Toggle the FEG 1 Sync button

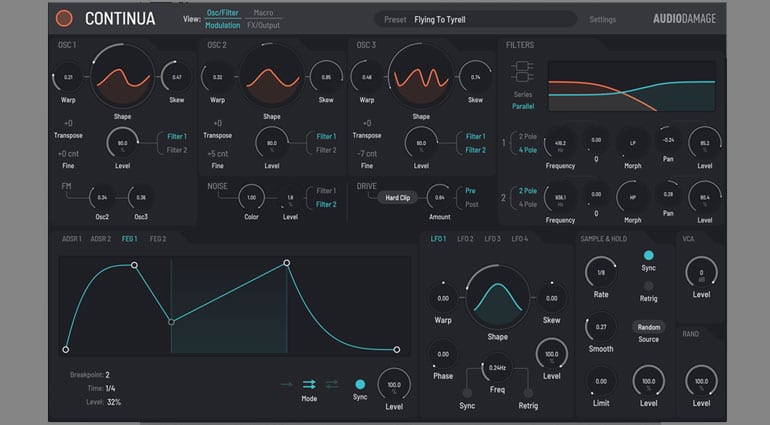coord(360,384)
